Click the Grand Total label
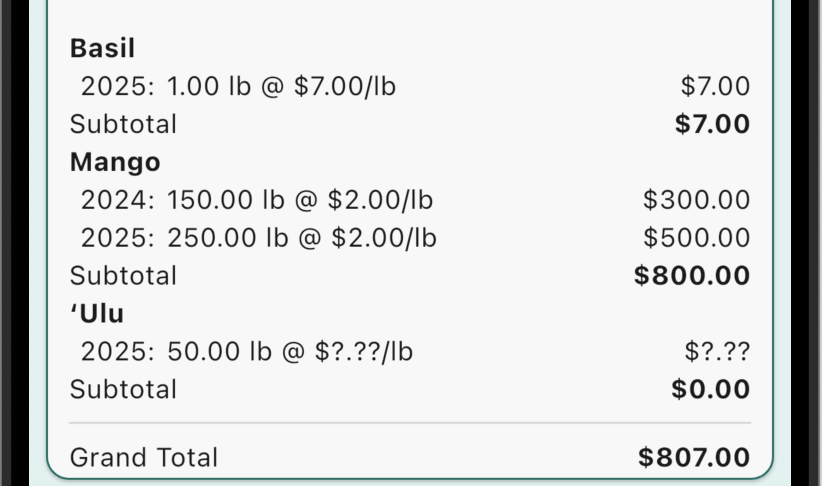Screen dimensions: 825x486 click(143, 458)
